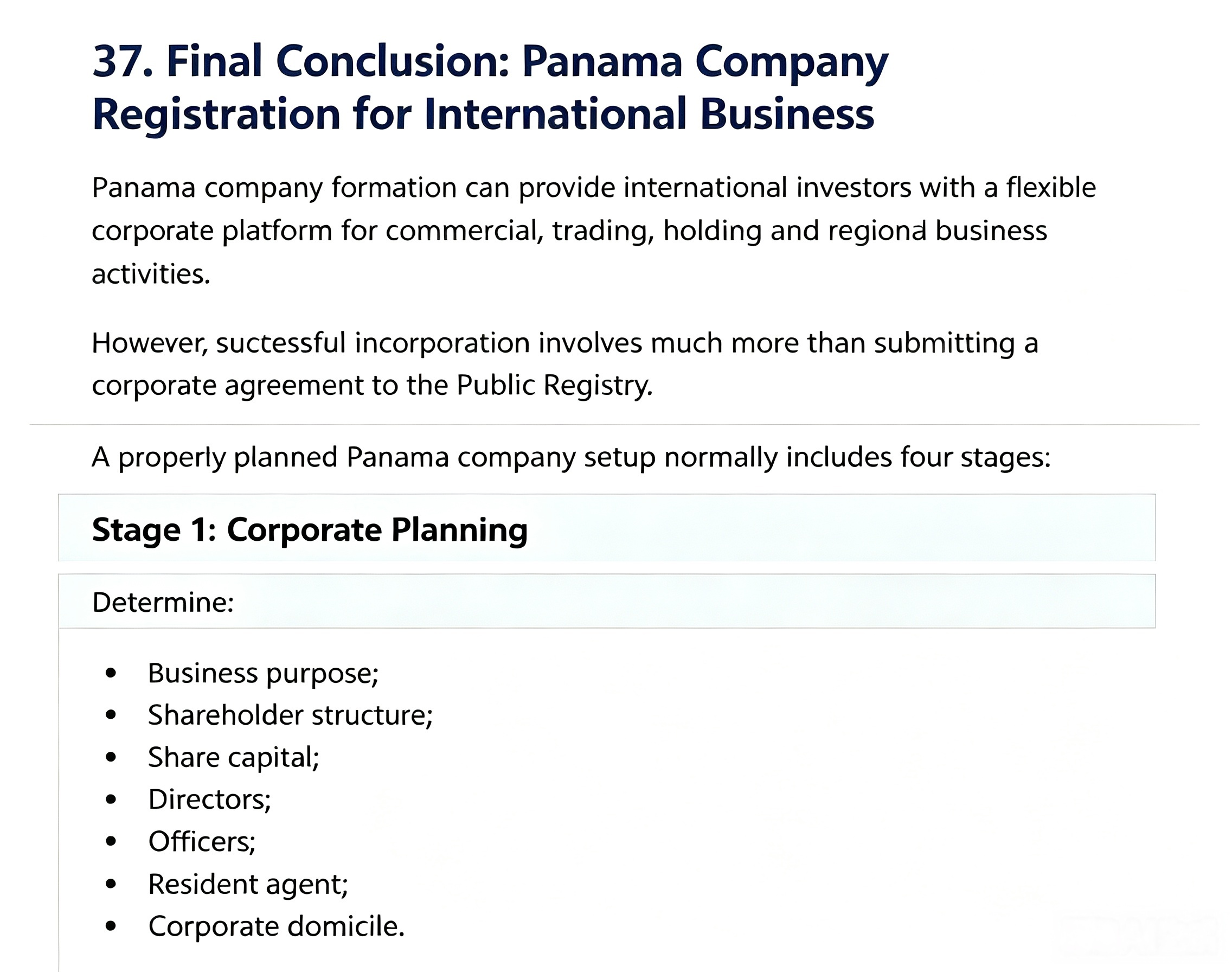Click the paragraph starting Panama company formation
The width and height of the screenshot is (1232, 972).
(x=594, y=231)
